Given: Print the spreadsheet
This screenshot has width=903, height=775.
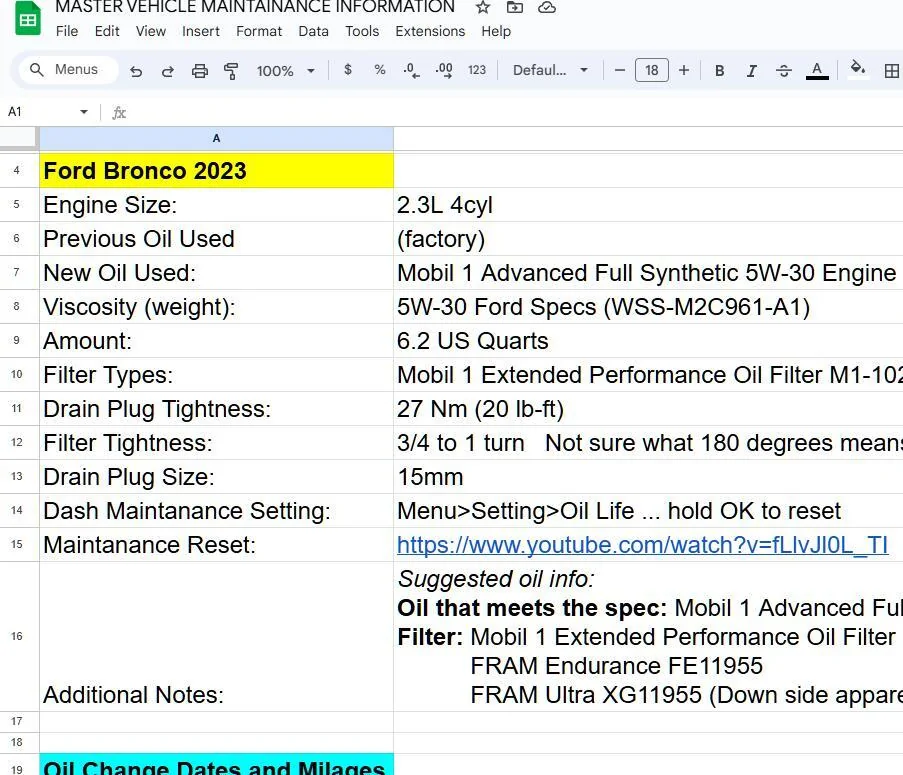Looking at the screenshot, I should (x=200, y=71).
